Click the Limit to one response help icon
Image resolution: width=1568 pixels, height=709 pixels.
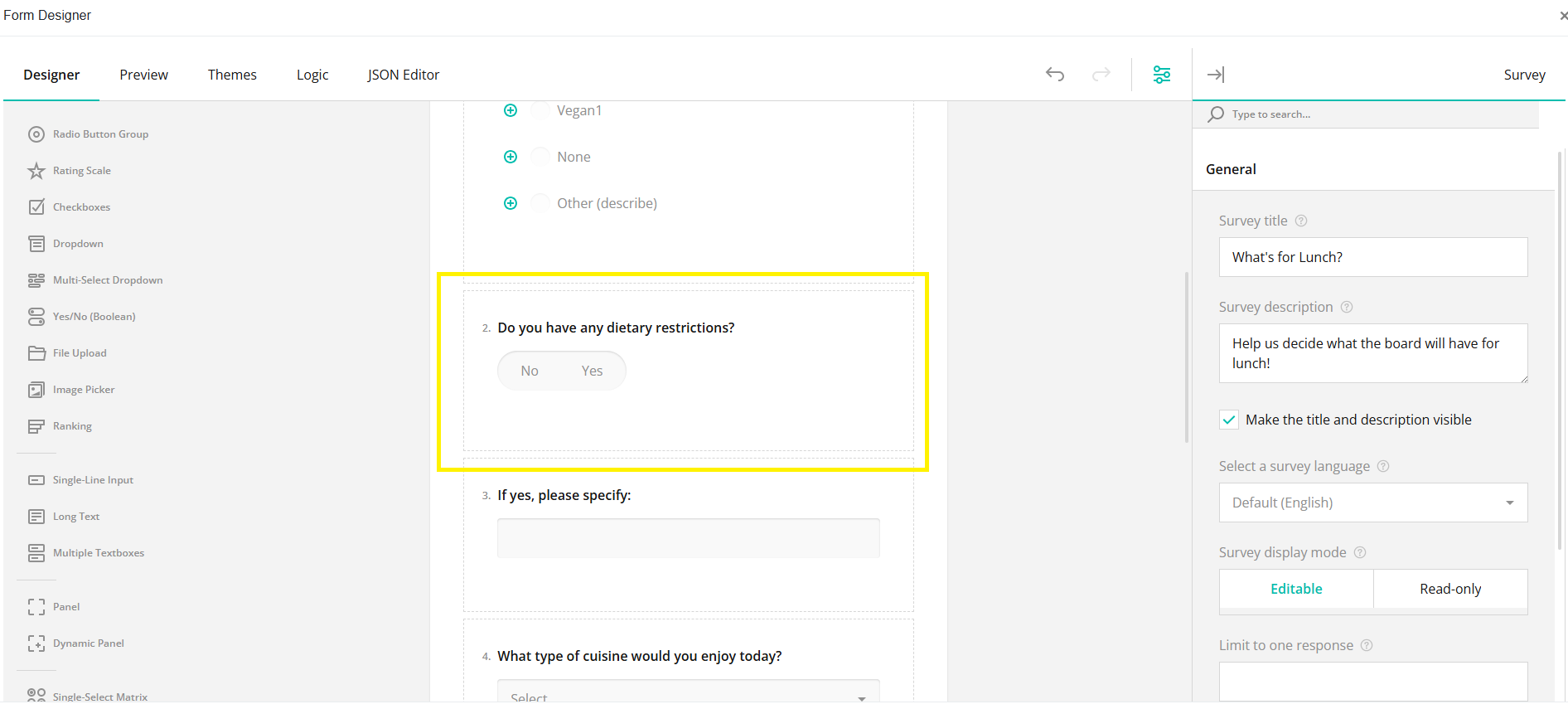point(1367,645)
